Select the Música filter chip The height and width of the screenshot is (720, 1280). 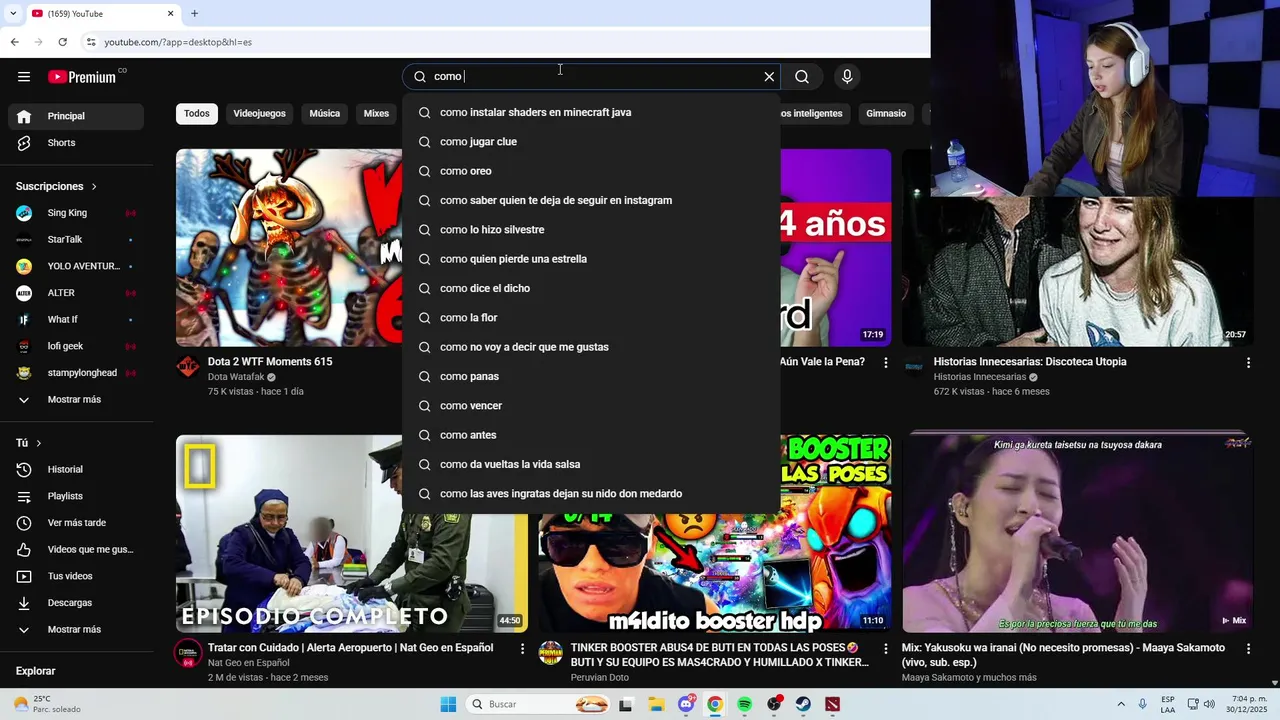pyautogui.click(x=324, y=113)
